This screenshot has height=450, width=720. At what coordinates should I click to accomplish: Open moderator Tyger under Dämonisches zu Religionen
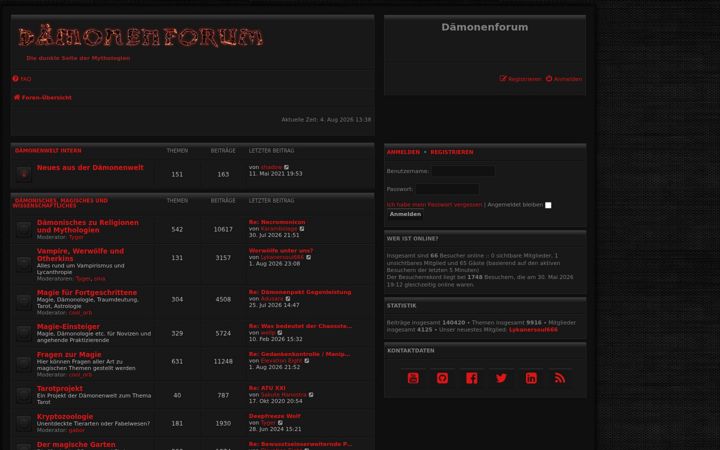[x=76, y=237]
